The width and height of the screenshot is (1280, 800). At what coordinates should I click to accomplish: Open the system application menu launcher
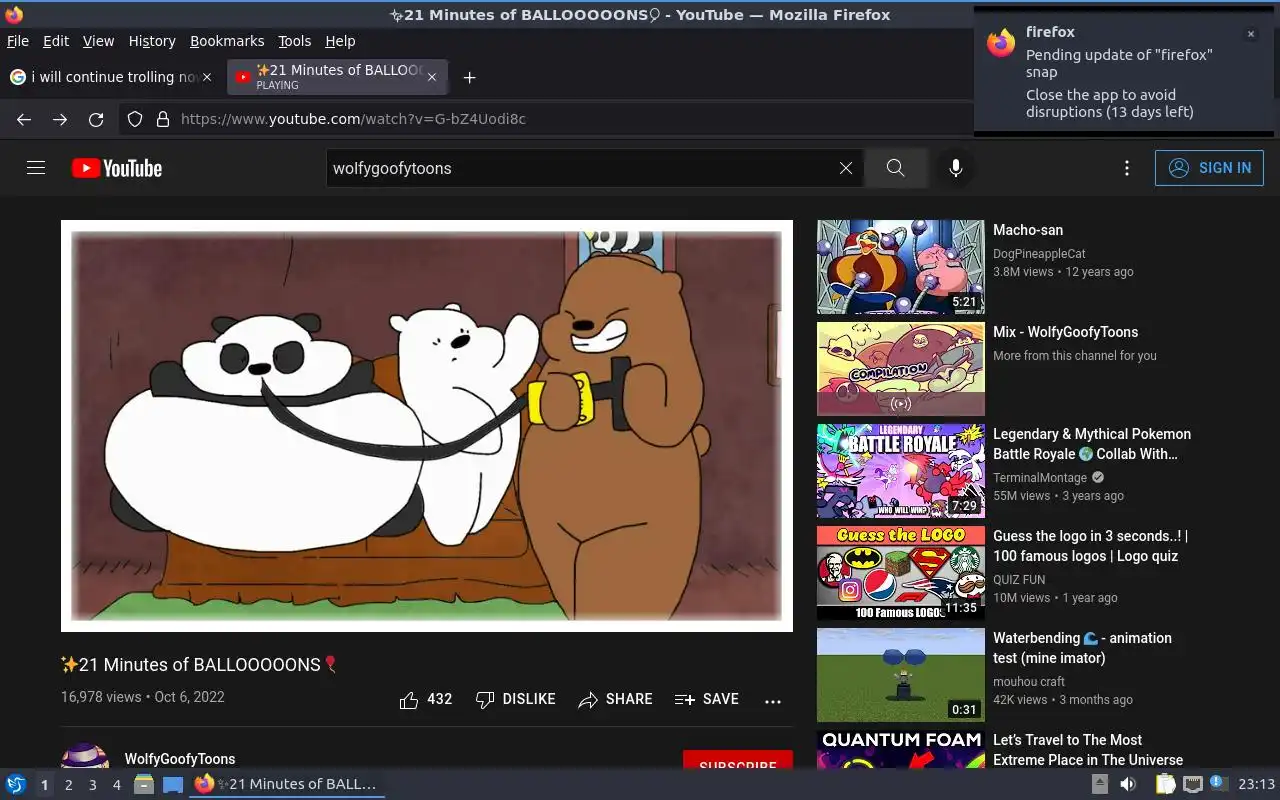point(16,784)
